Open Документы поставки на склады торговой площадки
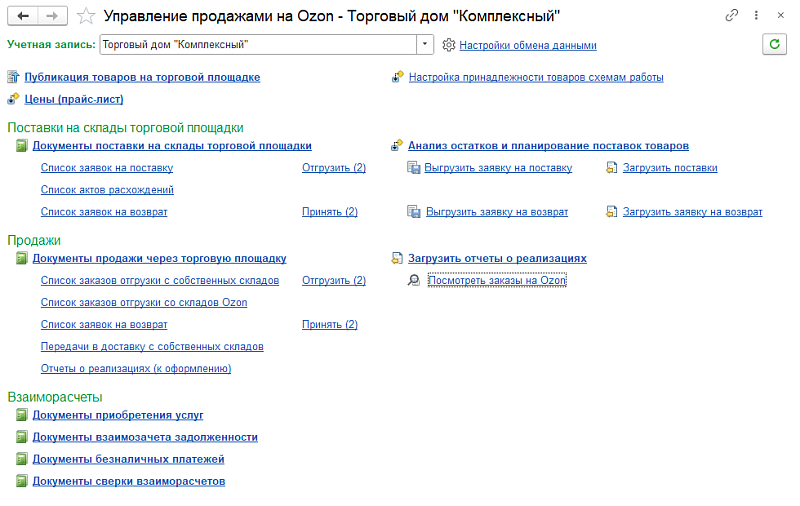 pyautogui.click(x=172, y=146)
